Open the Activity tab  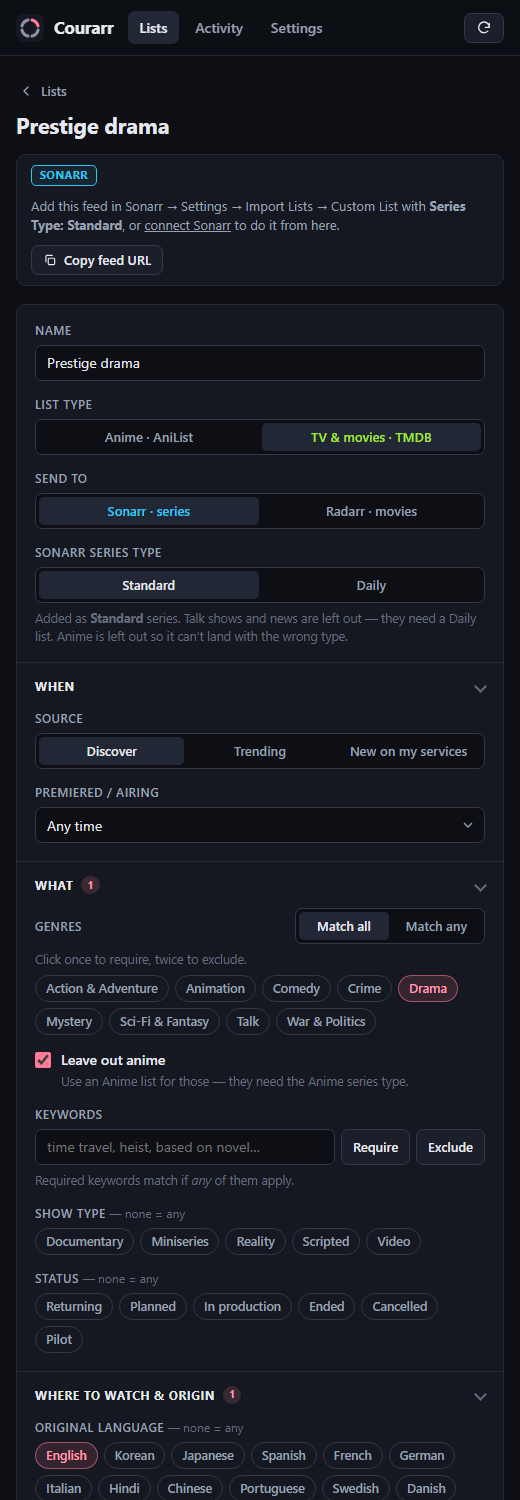[219, 28]
